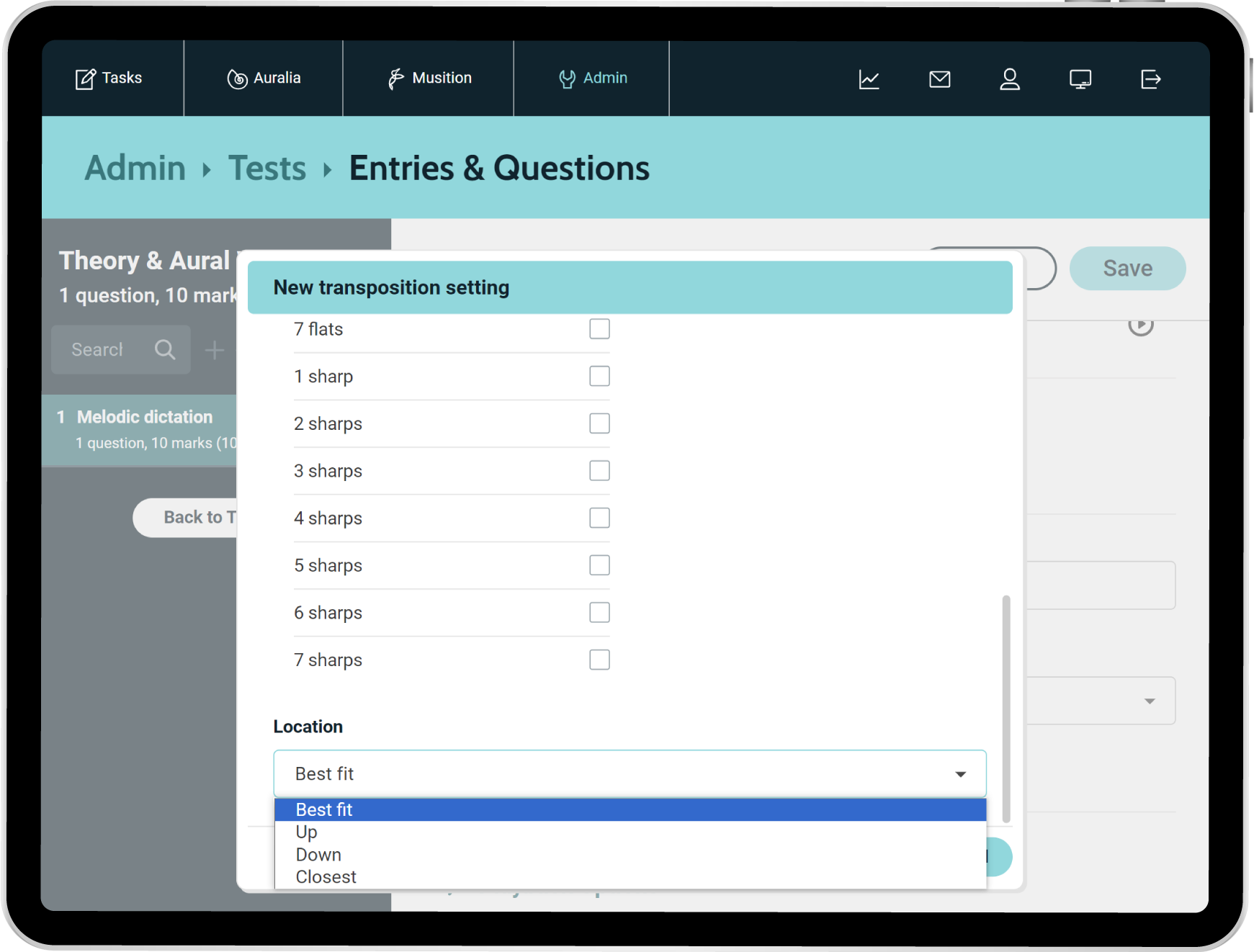Check the 6 sharps checkbox

pyautogui.click(x=599, y=613)
